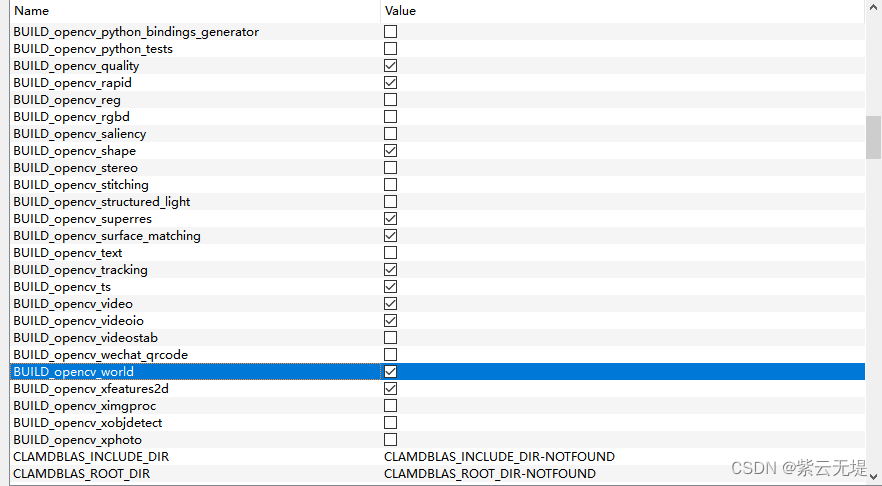882x486 pixels.
Task: Uncheck BUILD_opencv_quality option
Action: pos(390,66)
